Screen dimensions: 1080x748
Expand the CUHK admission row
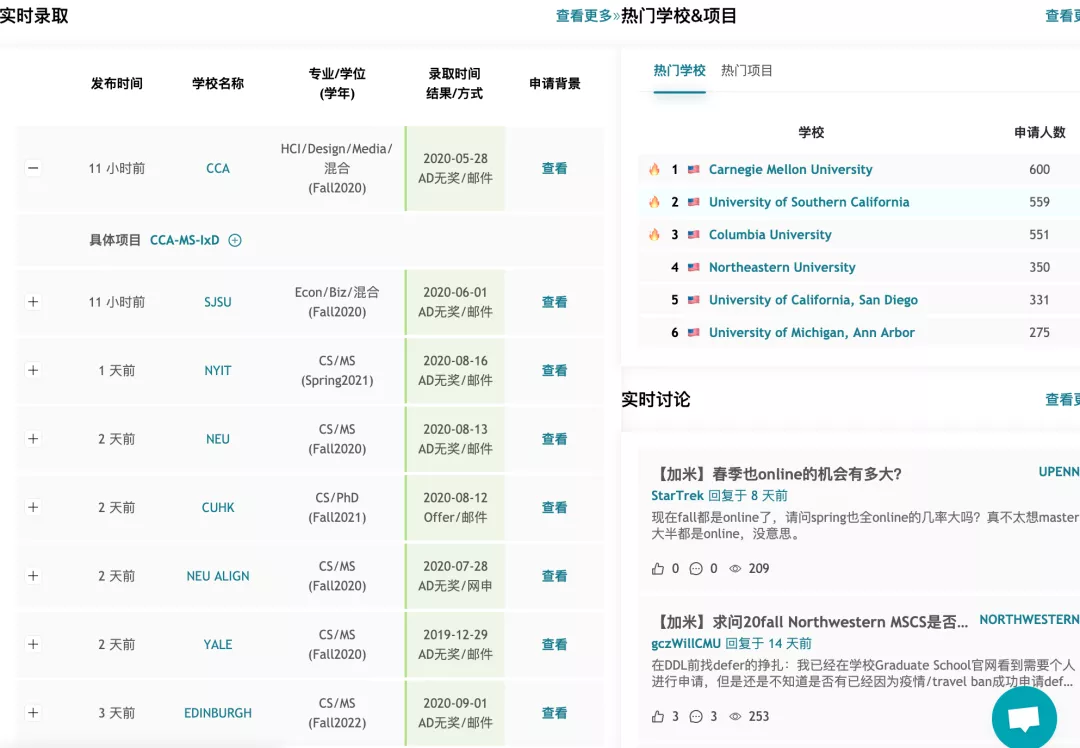click(33, 507)
